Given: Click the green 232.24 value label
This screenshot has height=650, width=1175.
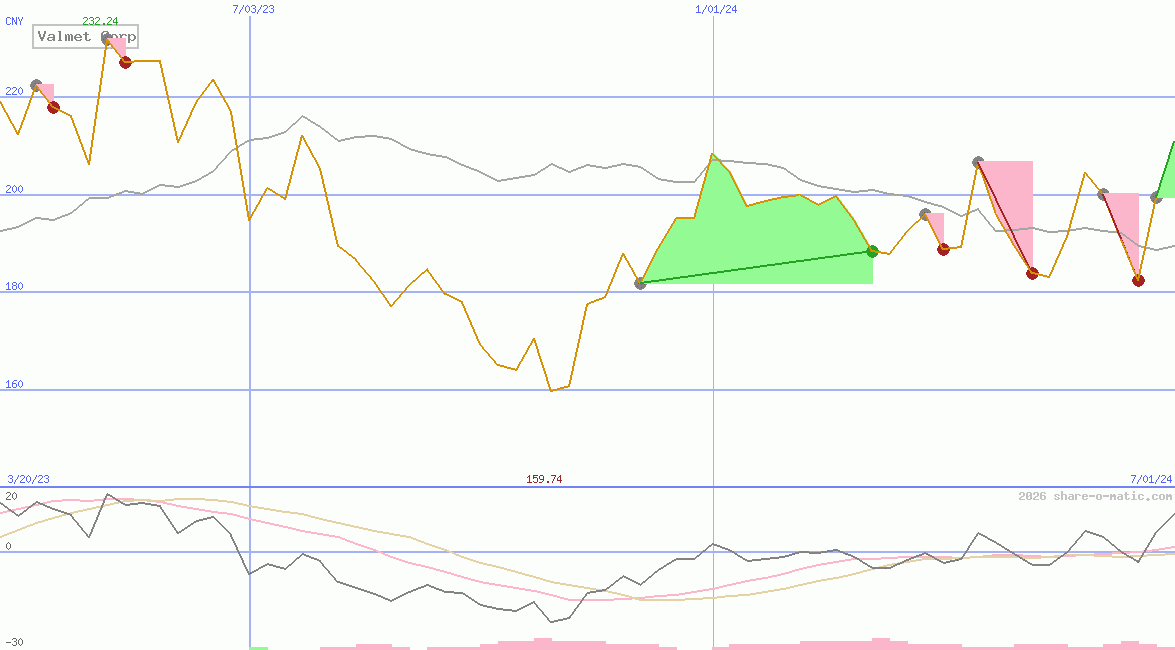Looking at the screenshot, I should click(x=100, y=19).
